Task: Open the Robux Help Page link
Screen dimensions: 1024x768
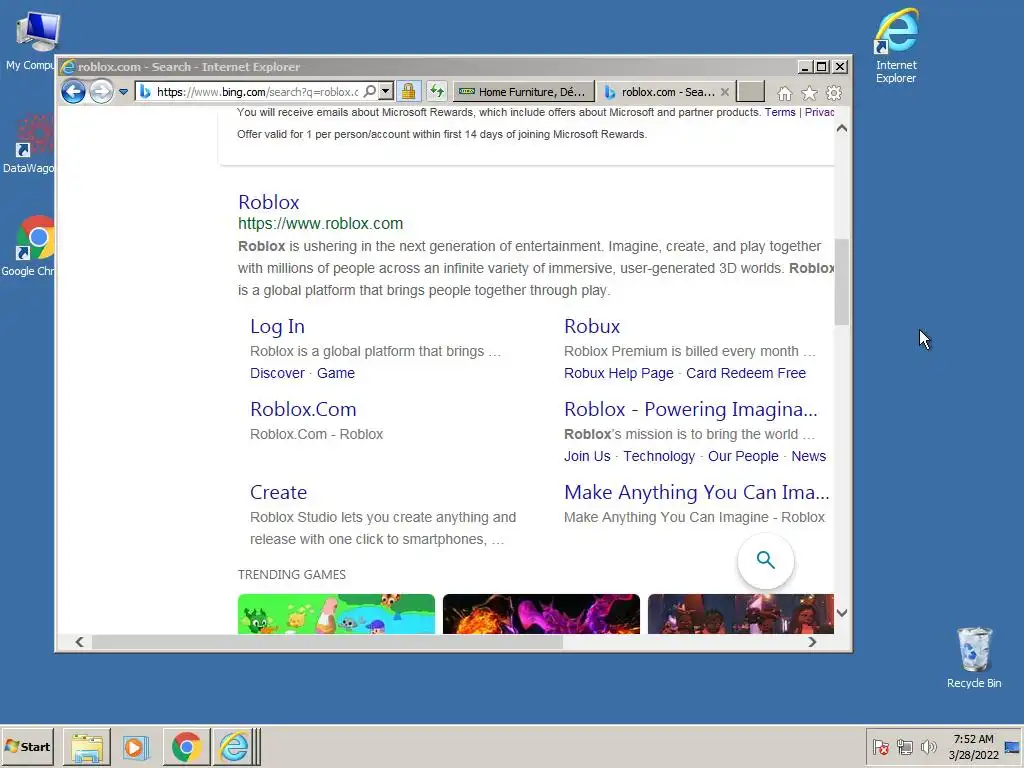Action: point(618,373)
